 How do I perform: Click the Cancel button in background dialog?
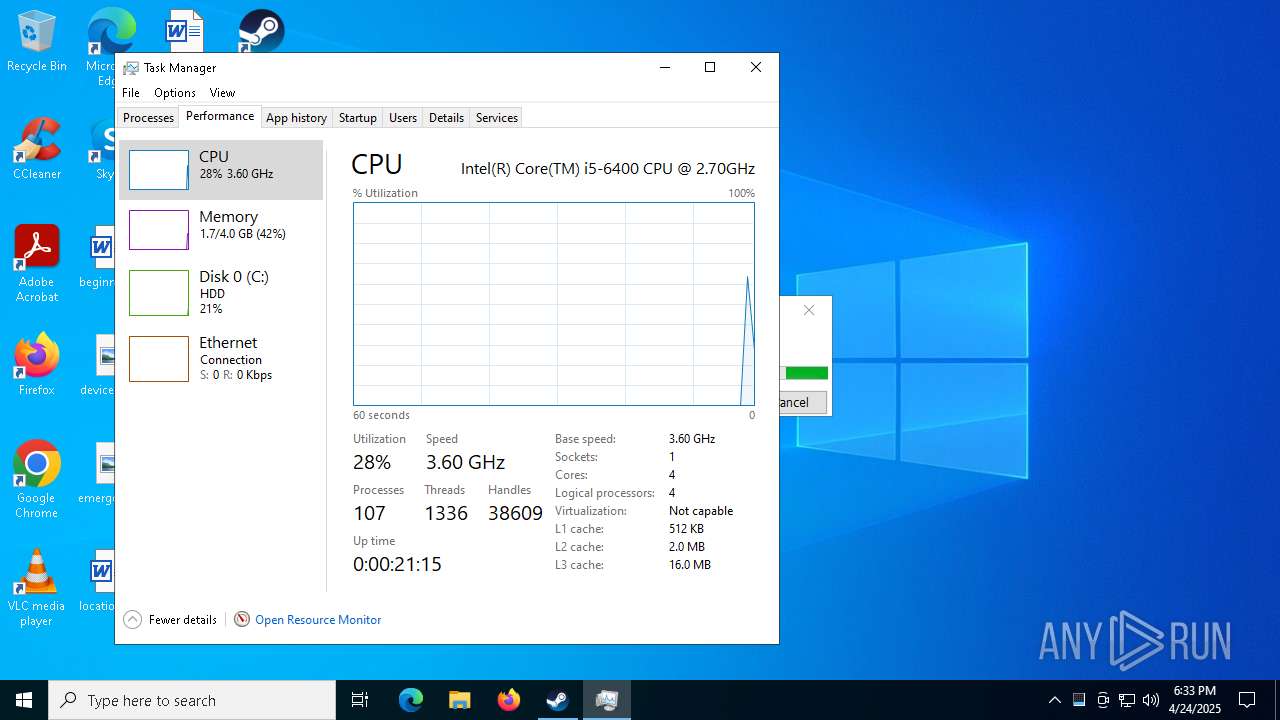[803, 402]
